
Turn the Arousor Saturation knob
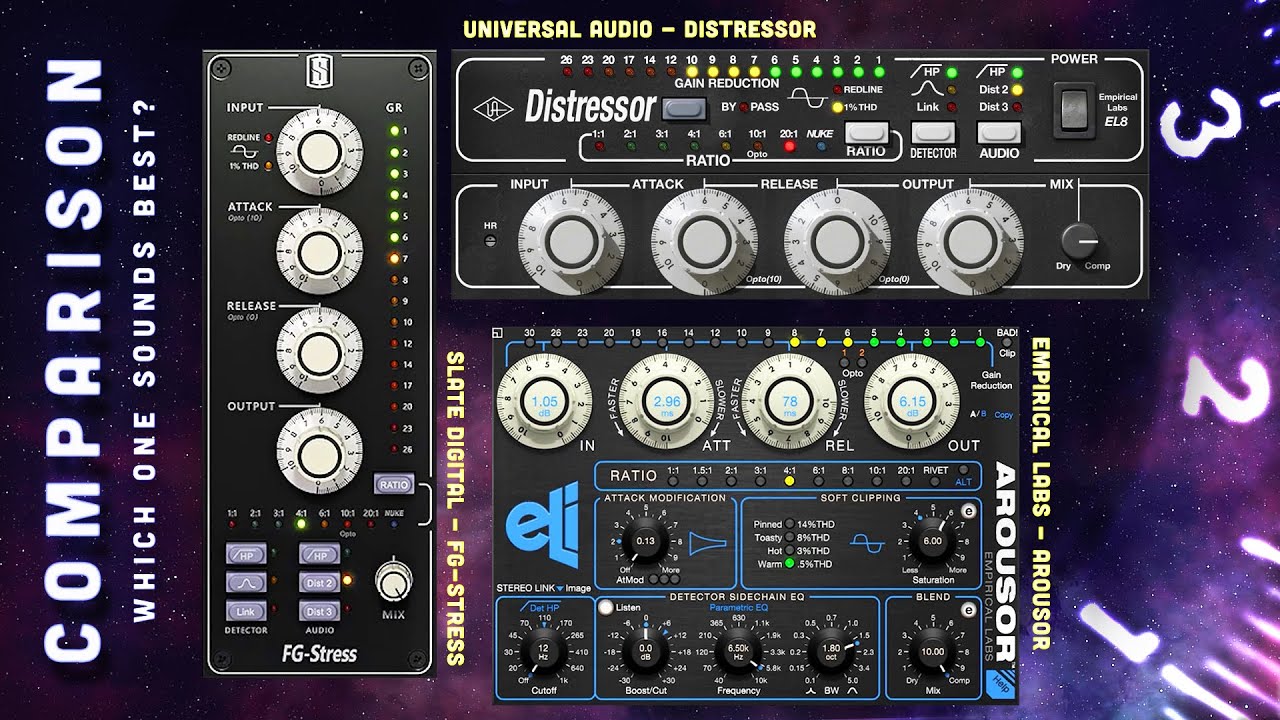pos(932,540)
